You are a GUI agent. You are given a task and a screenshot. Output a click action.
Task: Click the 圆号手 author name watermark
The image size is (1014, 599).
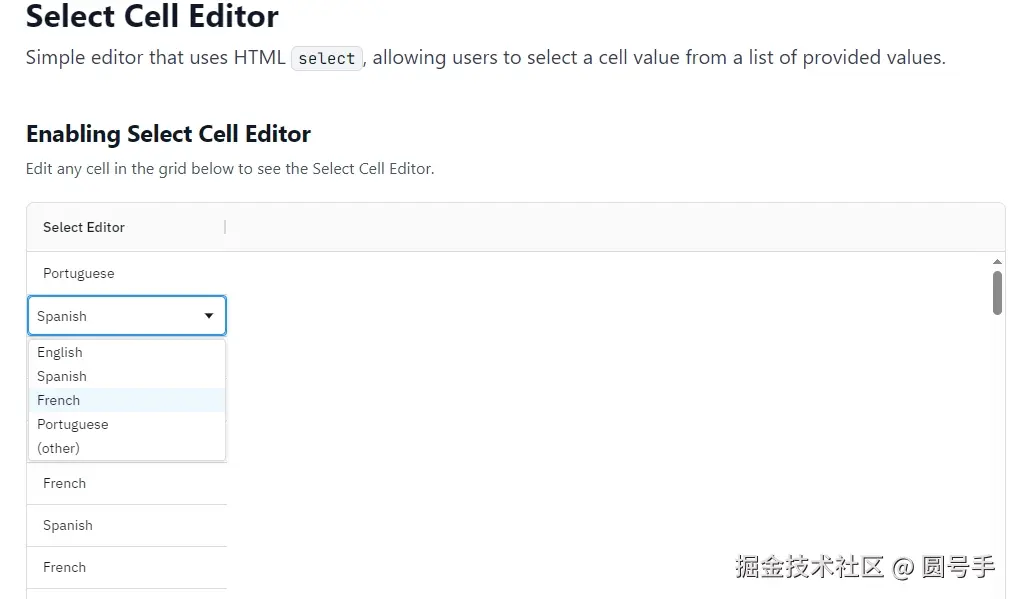pyautogui.click(x=957, y=567)
